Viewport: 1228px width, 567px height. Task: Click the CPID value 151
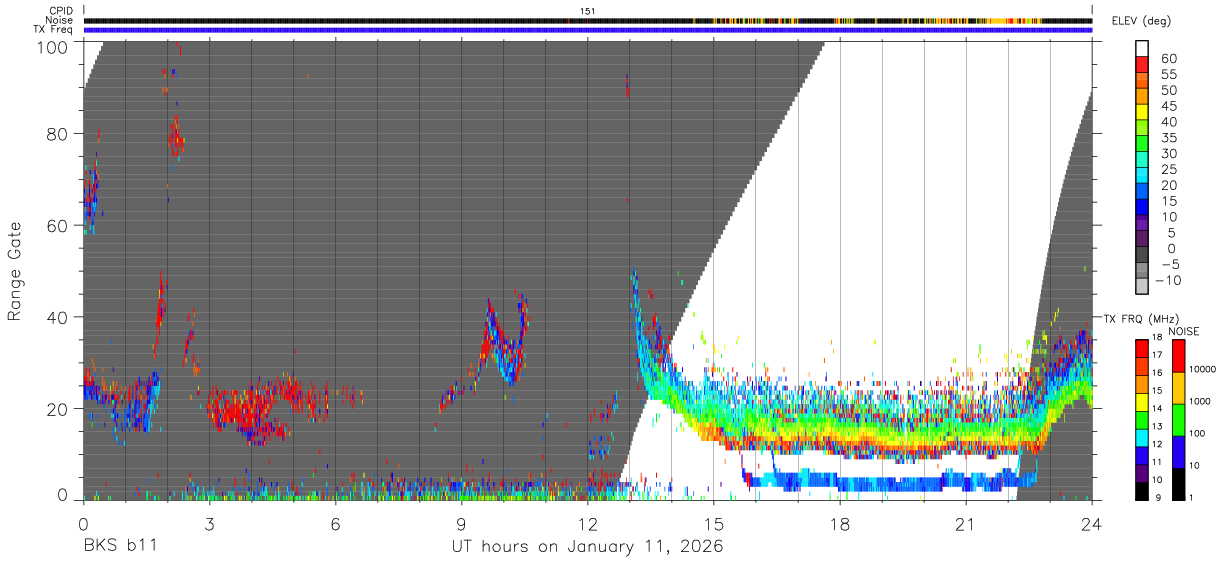[x=588, y=11]
